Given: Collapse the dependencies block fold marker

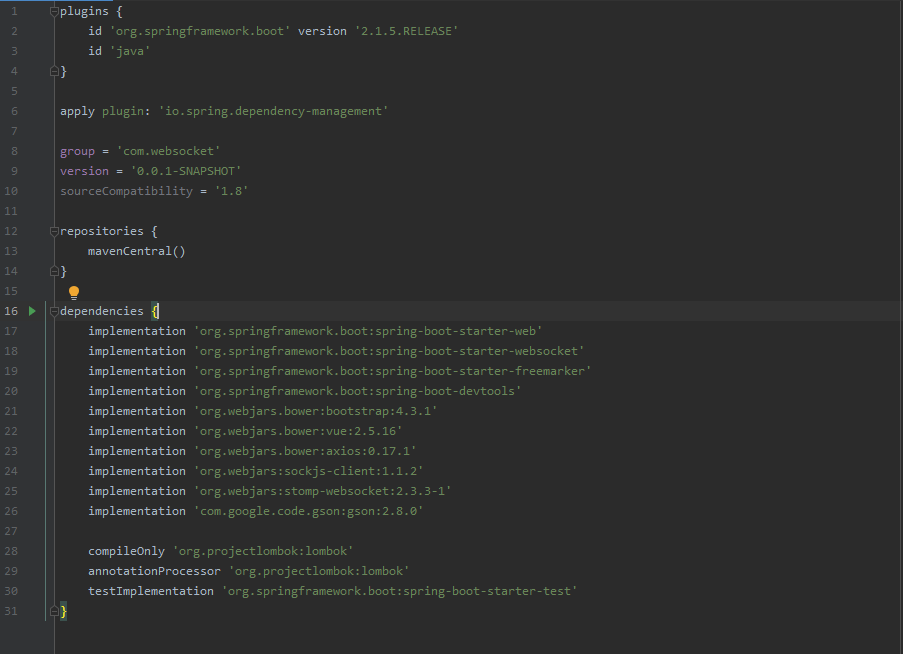Looking at the screenshot, I should coord(54,311).
